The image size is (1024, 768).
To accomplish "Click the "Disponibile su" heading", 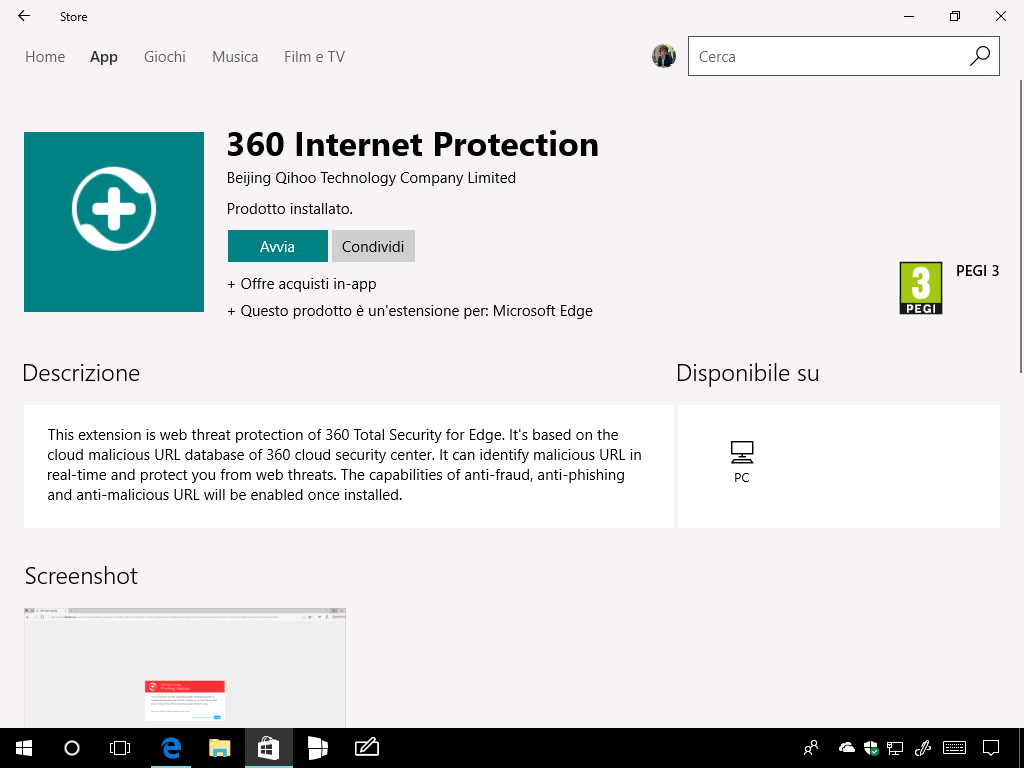I will tap(748, 373).
